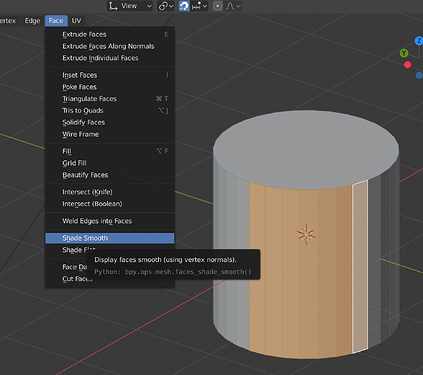
Task: Open the snap increment options dropdown
Action: tap(199, 6)
